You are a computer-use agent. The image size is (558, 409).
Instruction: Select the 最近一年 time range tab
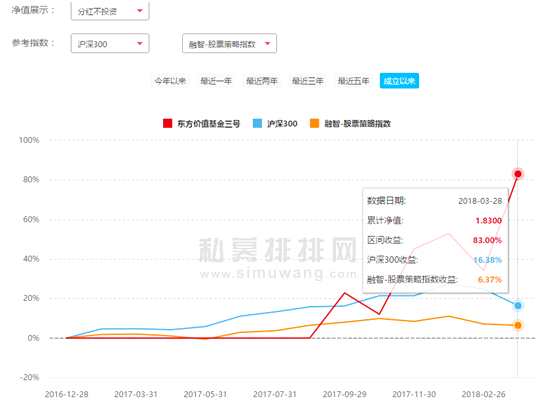coord(216,81)
